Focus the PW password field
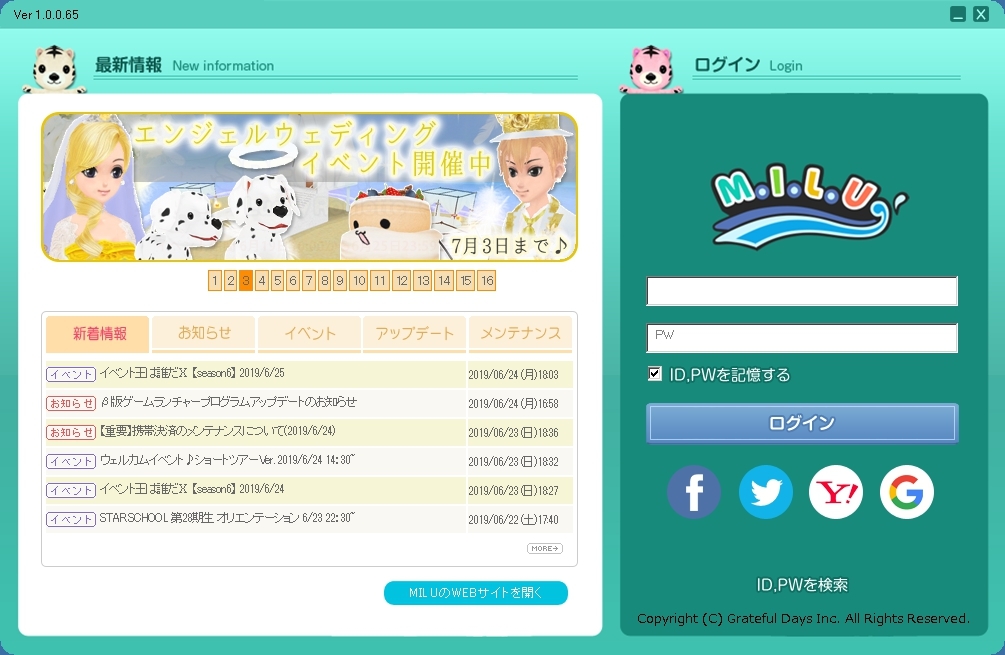1005x655 pixels. [x=802, y=338]
